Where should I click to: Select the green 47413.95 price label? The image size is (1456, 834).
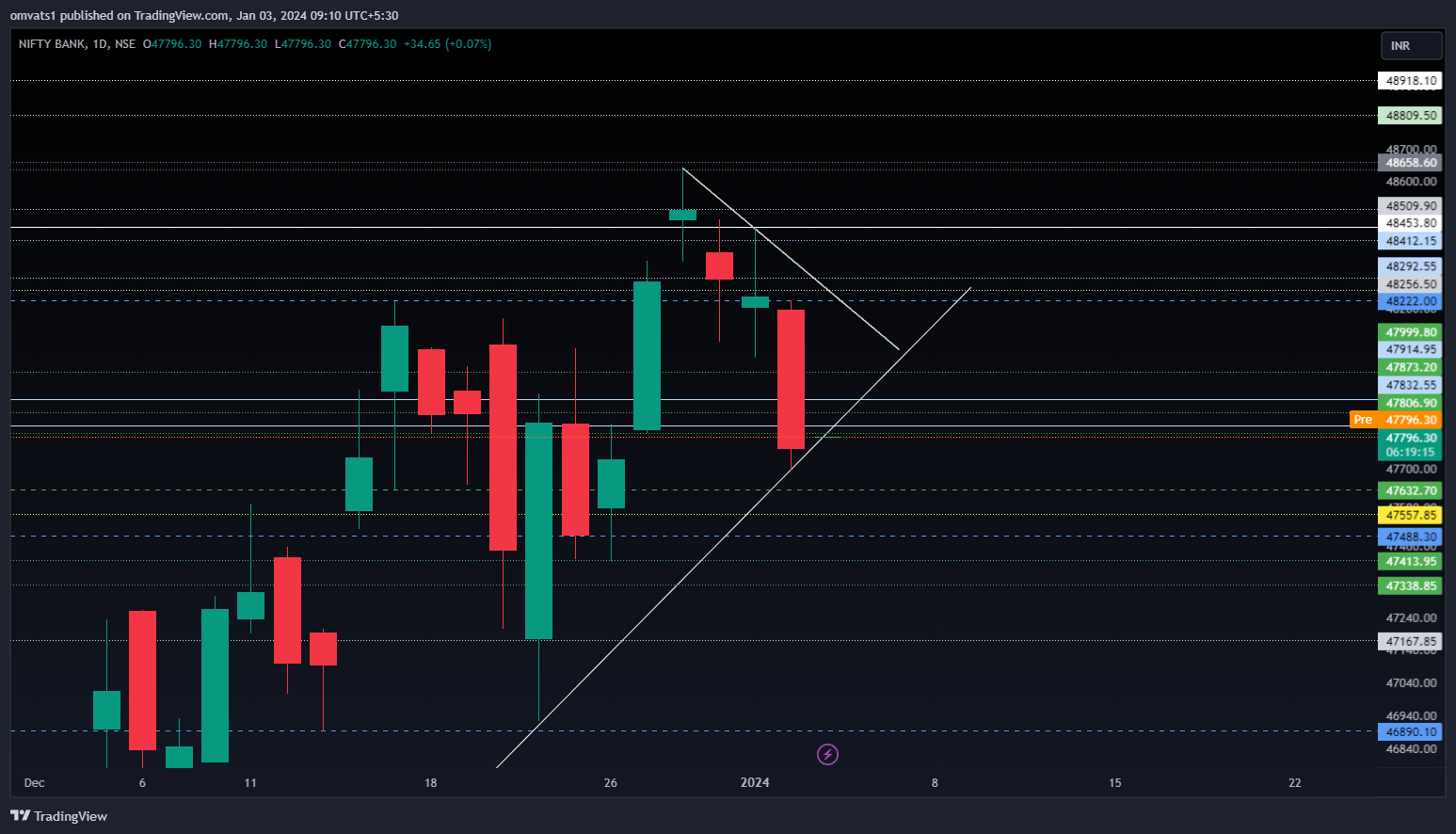(1410, 561)
